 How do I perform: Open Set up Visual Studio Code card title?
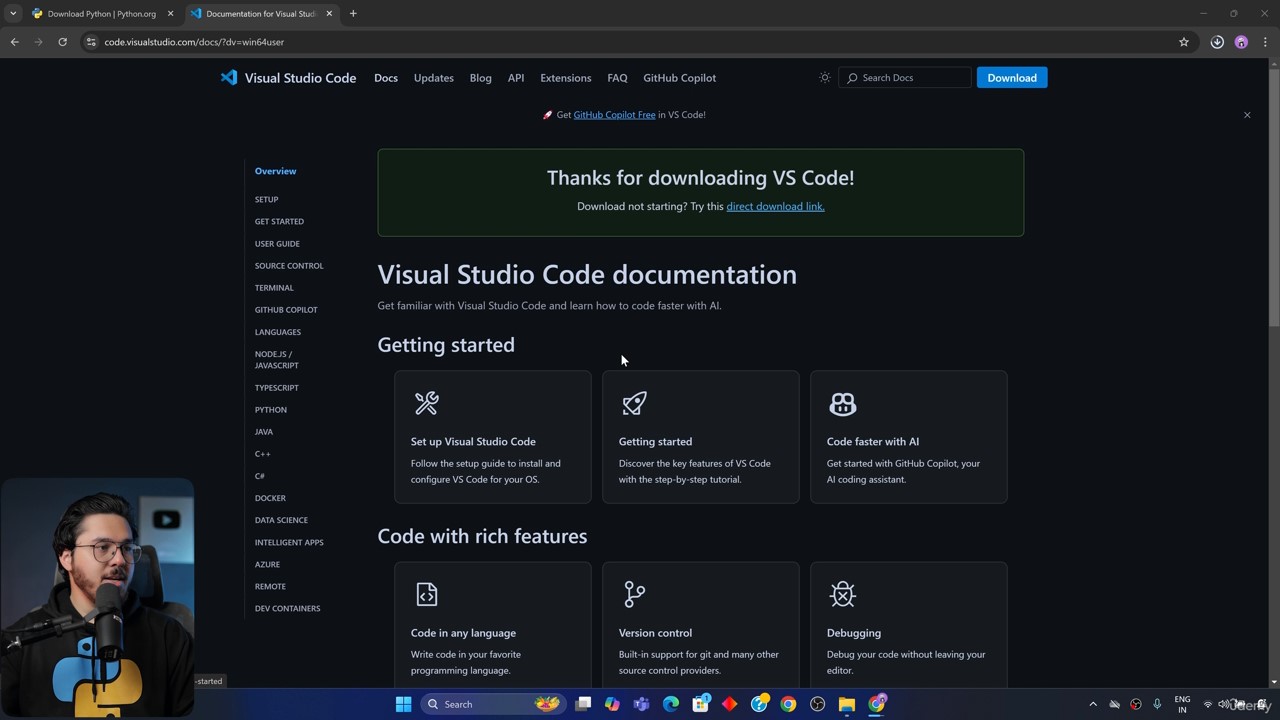[x=473, y=441]
